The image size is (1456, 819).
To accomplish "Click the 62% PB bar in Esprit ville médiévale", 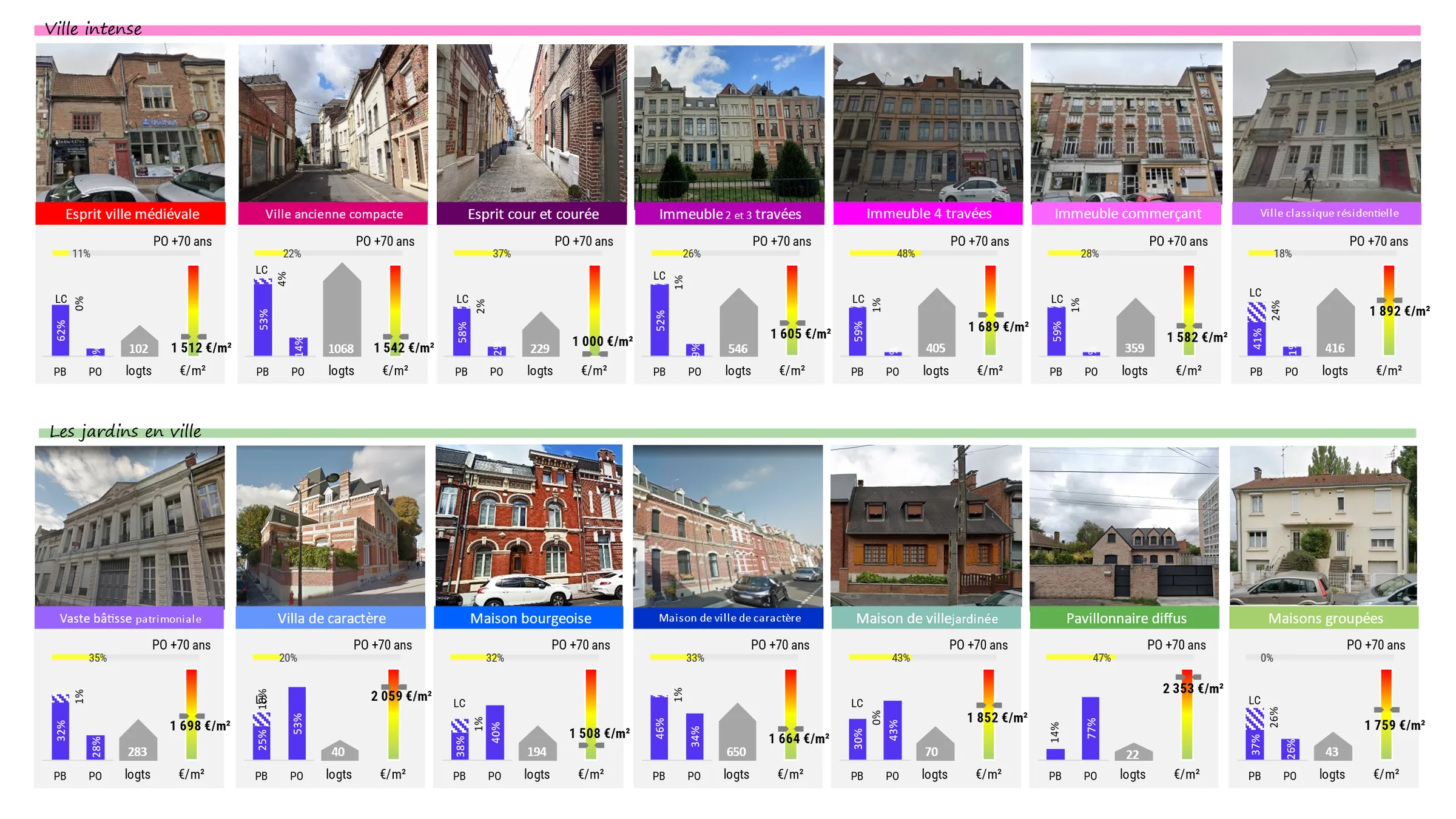I will coord(61,330).
